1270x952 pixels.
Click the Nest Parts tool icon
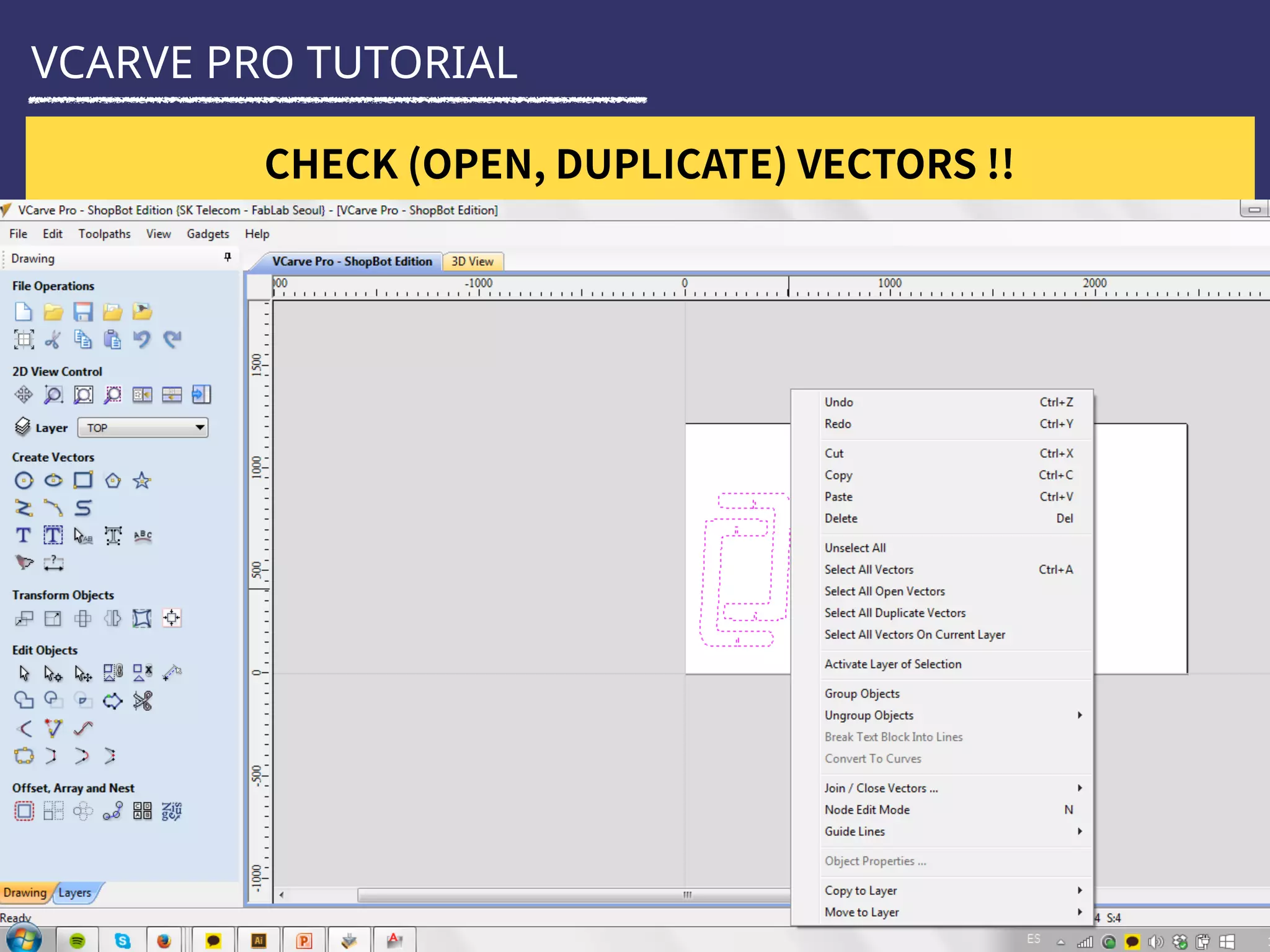172,811
